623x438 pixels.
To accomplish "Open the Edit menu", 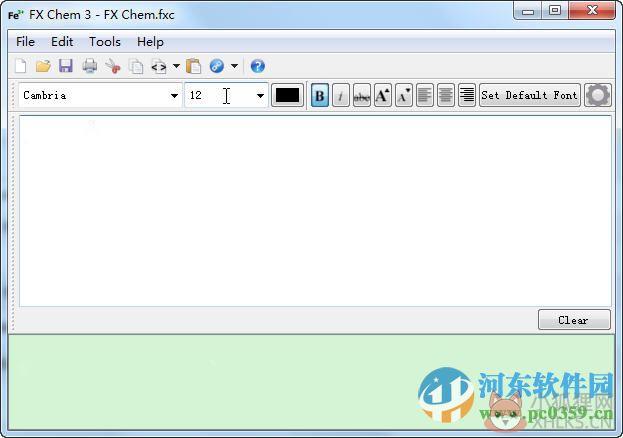I will (x=62, y=42).
